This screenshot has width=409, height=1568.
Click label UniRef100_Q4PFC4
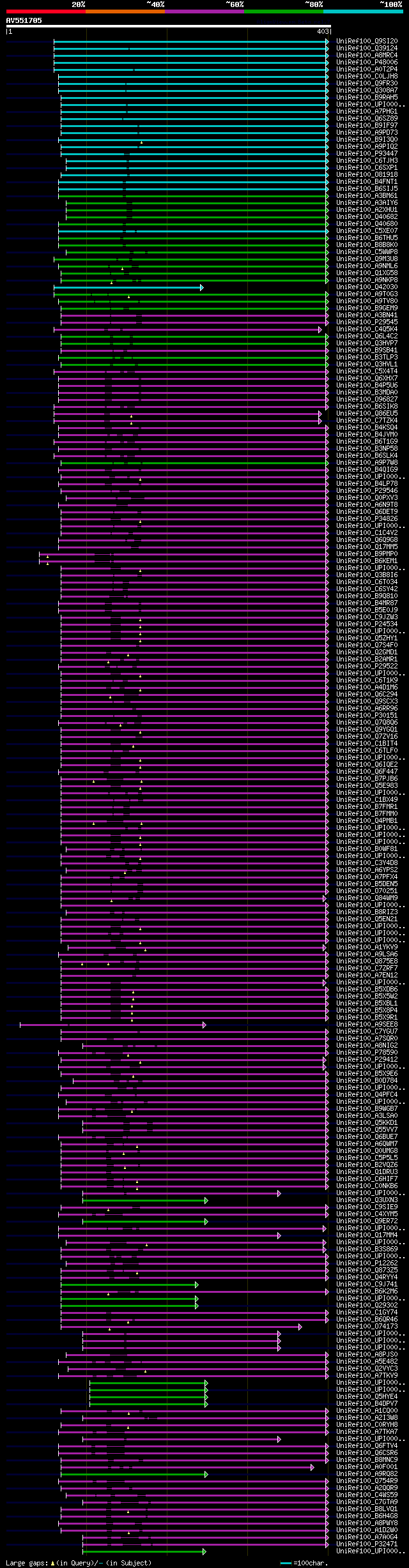pyautogui.click(x=367, y=1094)
